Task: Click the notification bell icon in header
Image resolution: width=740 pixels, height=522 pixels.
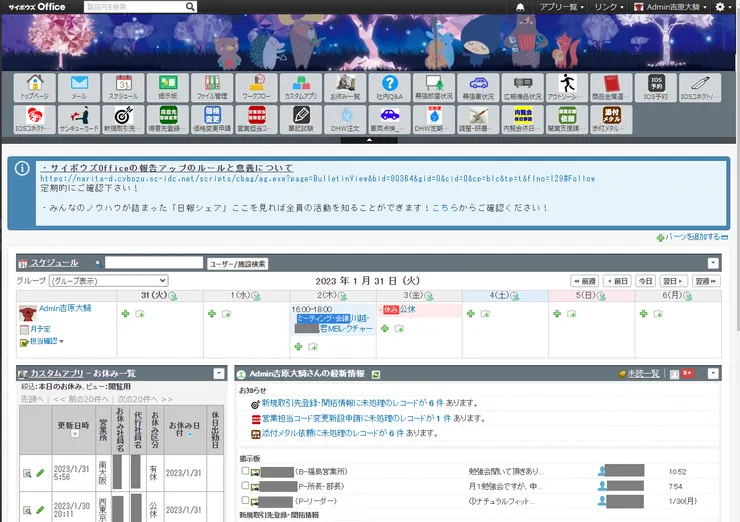Action: [x=520, y=7]
